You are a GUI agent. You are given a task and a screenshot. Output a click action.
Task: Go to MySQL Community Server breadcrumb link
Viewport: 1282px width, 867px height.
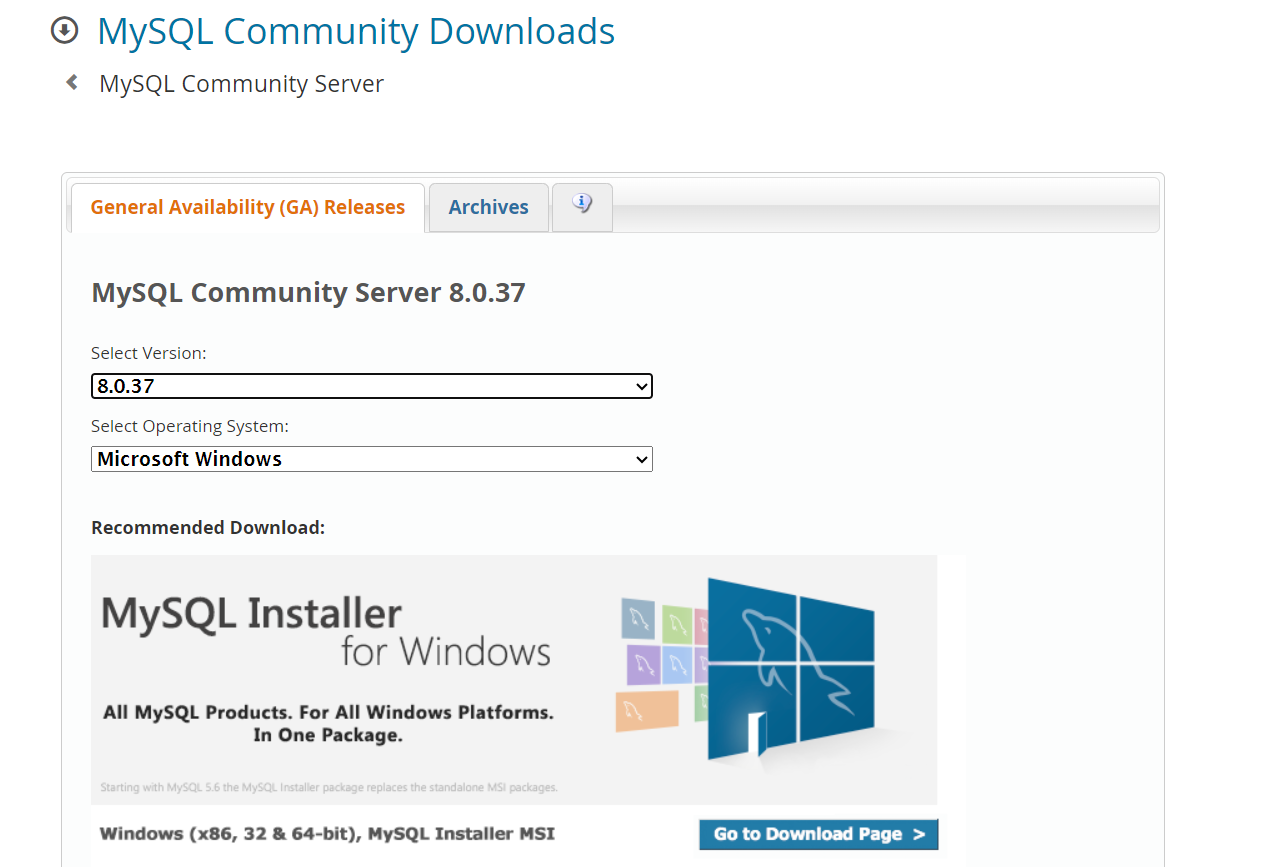point(242,84)
